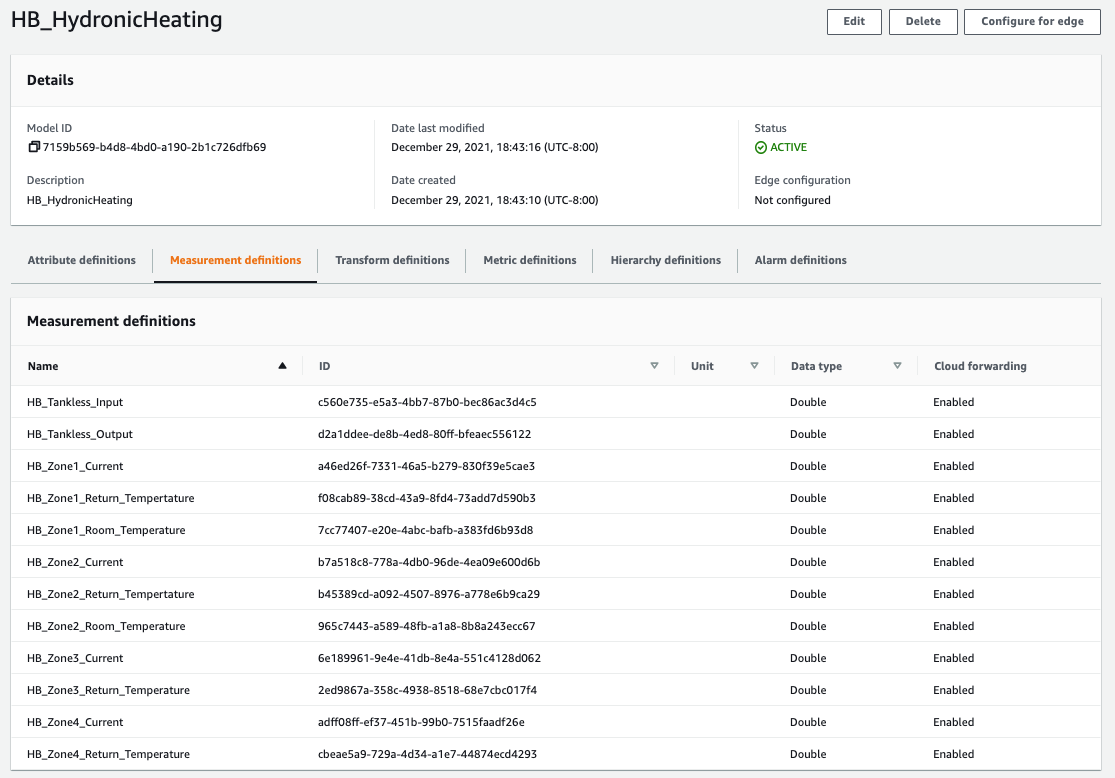Switch to Attribute definitions tab

(x=82, y=260)
